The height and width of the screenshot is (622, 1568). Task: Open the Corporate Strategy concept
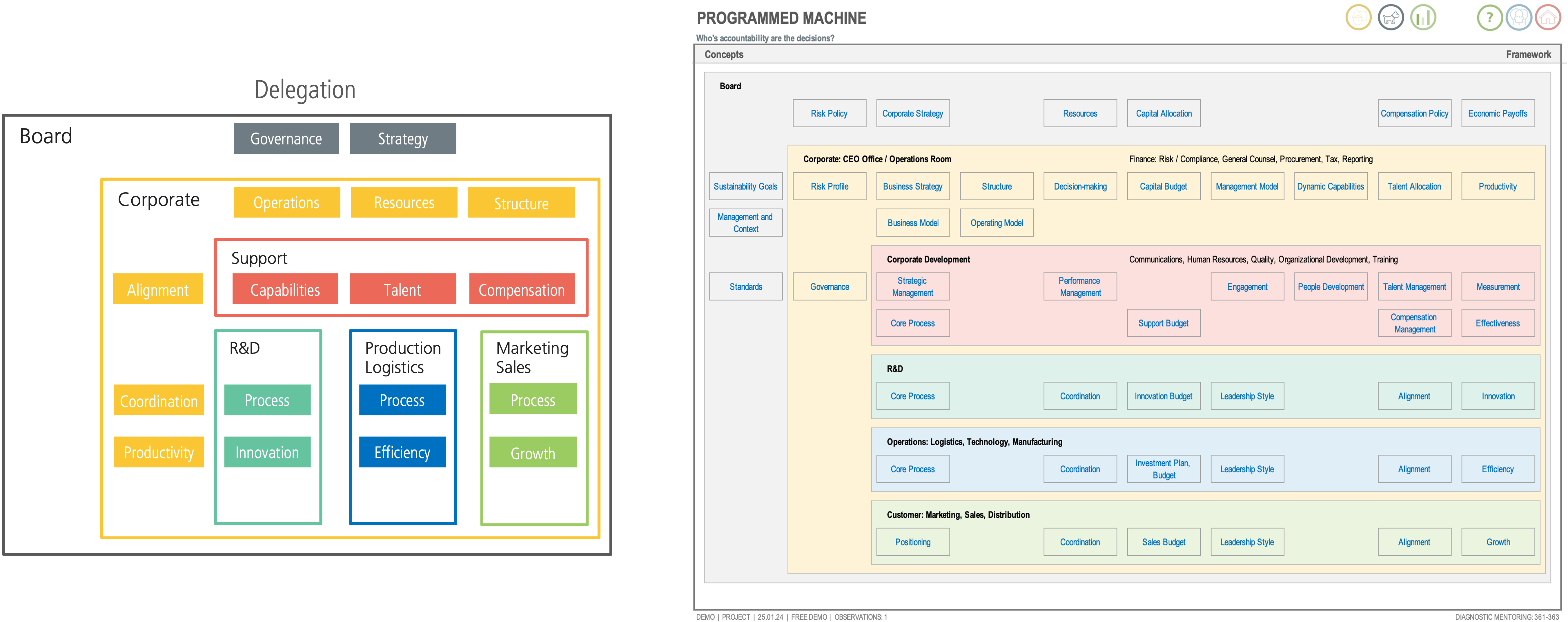[912, 113]
